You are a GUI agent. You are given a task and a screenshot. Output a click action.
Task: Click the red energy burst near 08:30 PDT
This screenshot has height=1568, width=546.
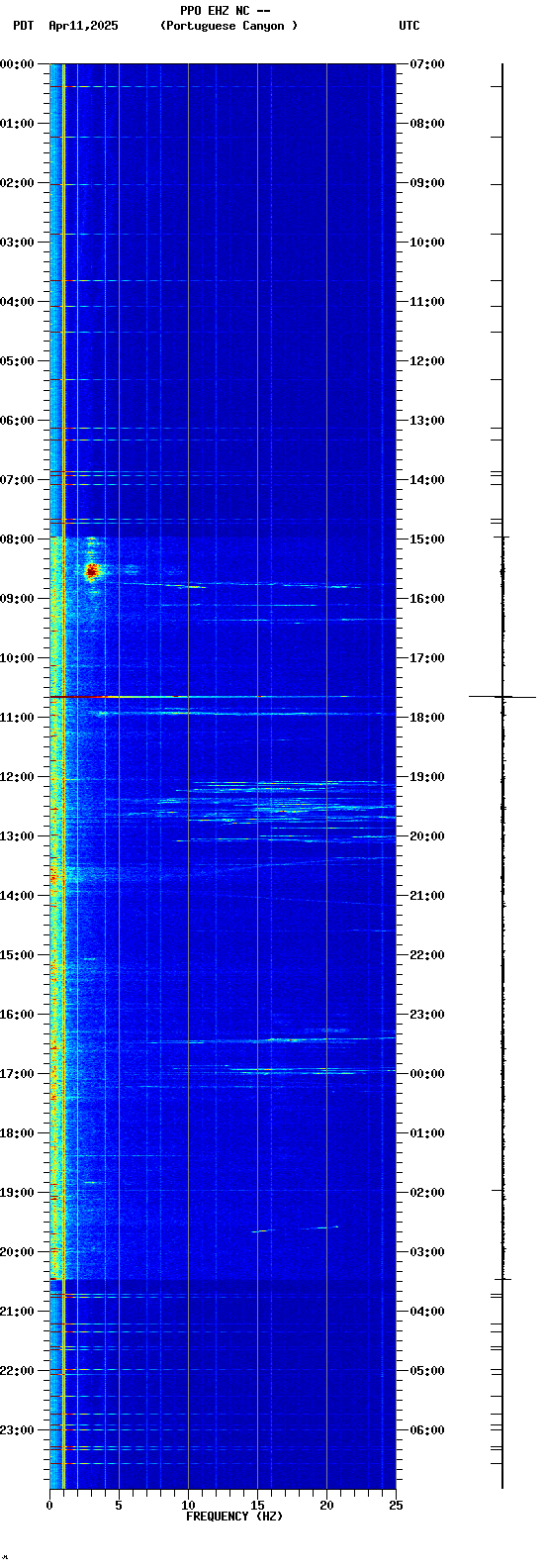(92, 570)
